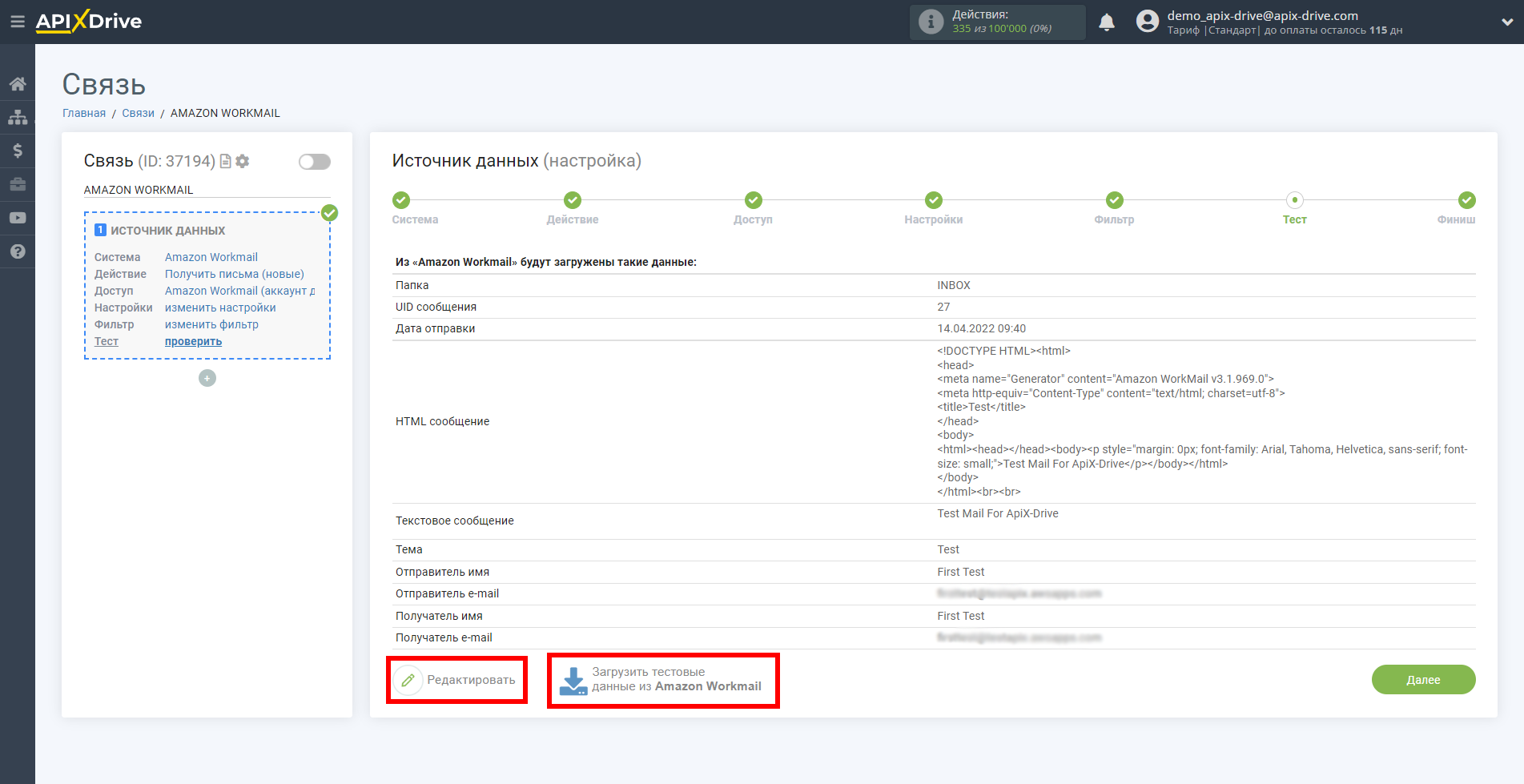The image size is (1524, 784).
Task: Click Получить письма (новые) link
Action: point(235,274)
